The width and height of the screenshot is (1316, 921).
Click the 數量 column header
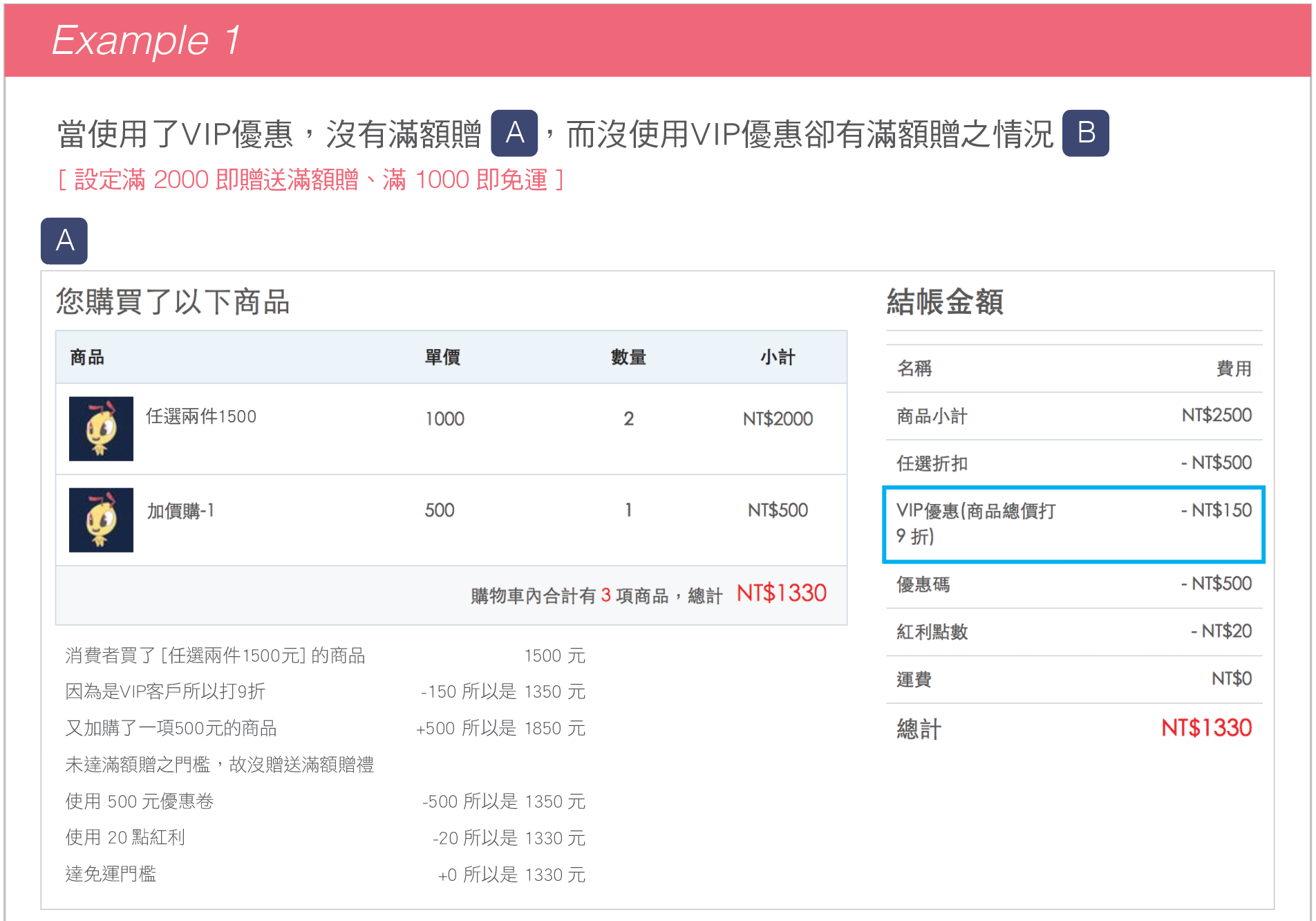628,357
